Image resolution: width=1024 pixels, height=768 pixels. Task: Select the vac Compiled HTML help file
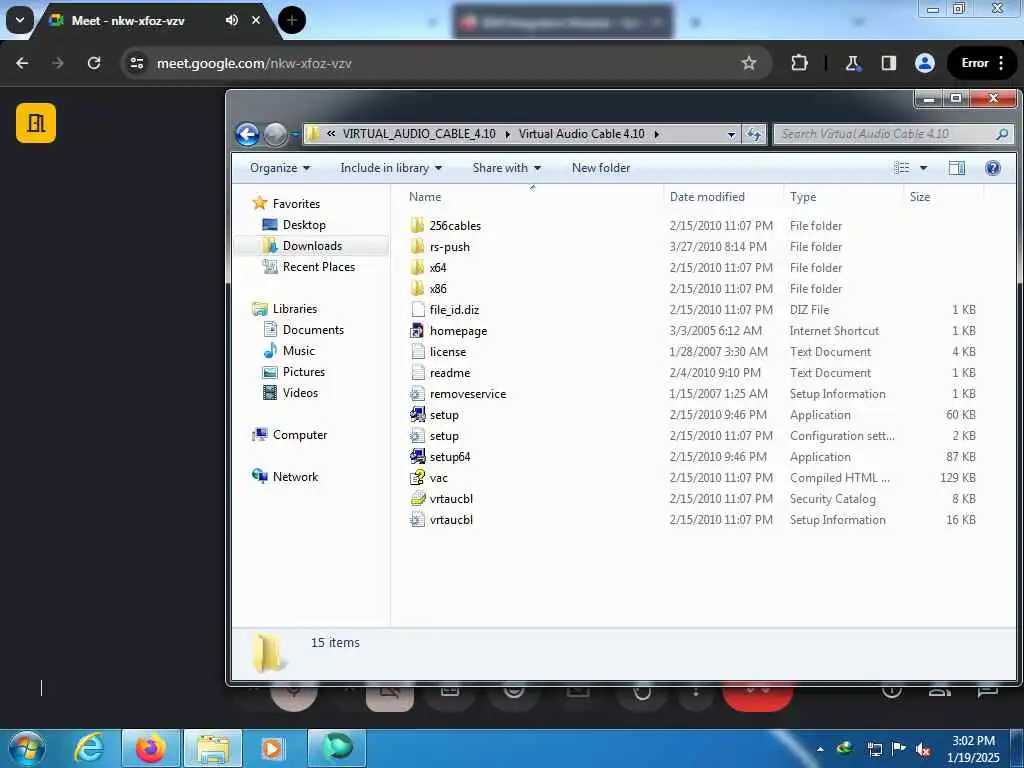(438, 478)
